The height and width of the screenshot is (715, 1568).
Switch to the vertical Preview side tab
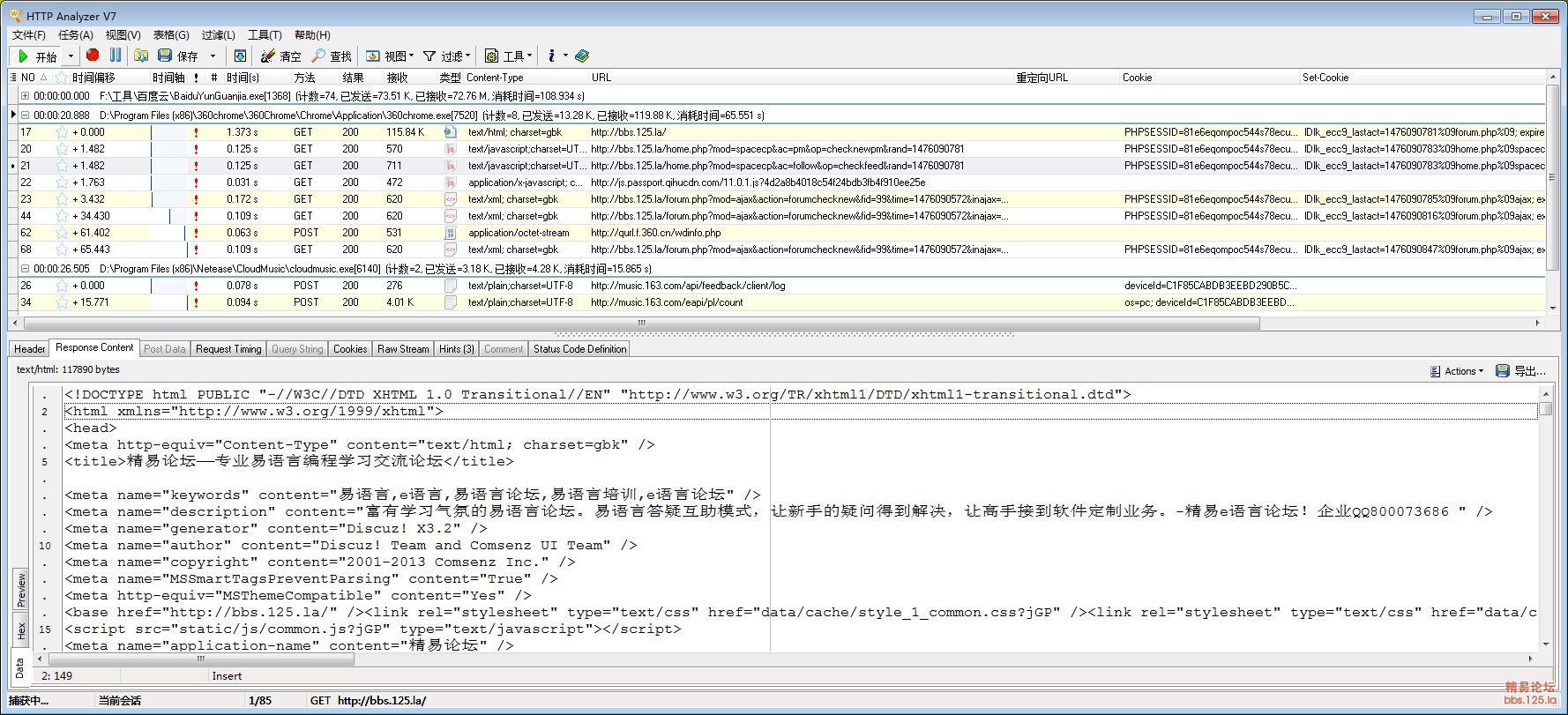pos(20,590)
